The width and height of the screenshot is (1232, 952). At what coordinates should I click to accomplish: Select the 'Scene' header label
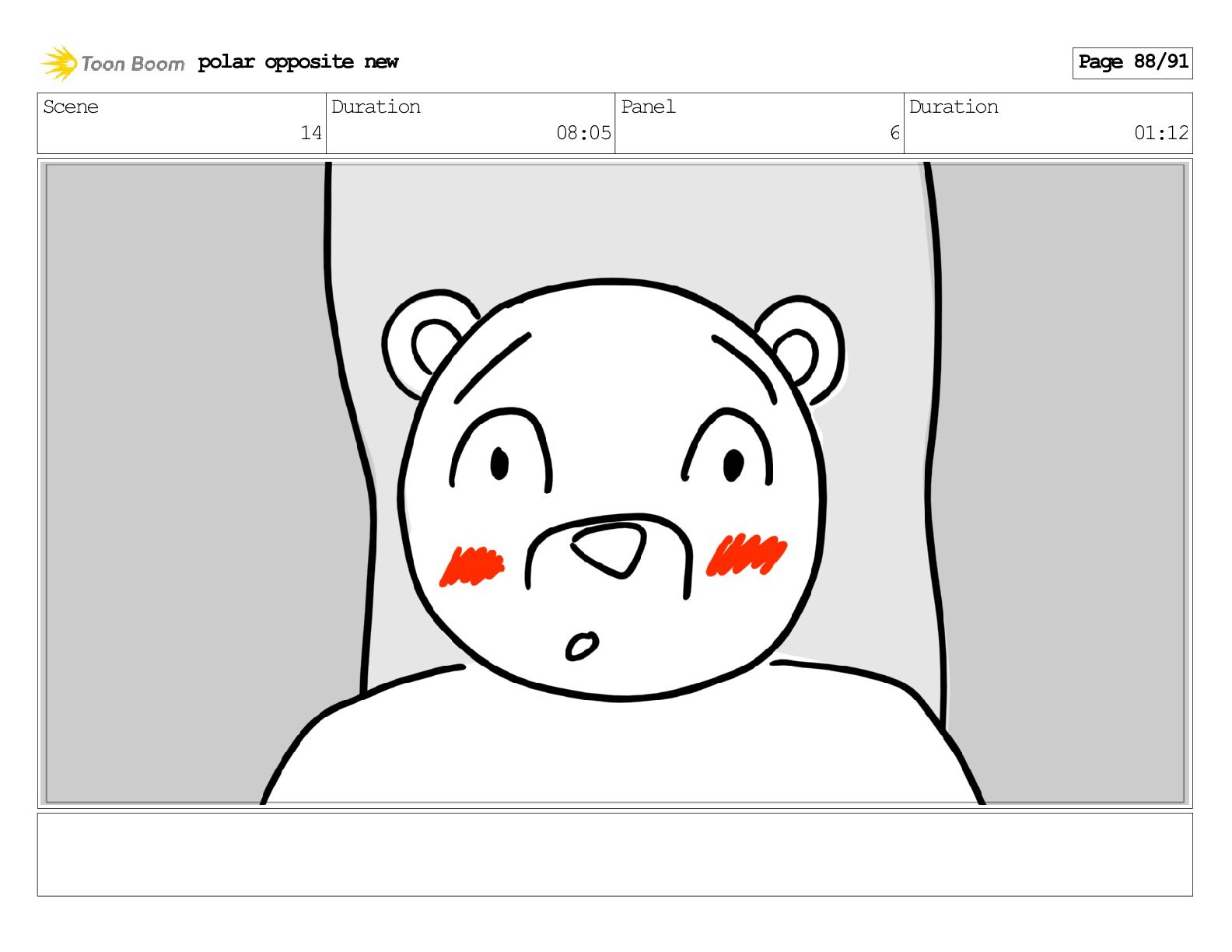71,107
